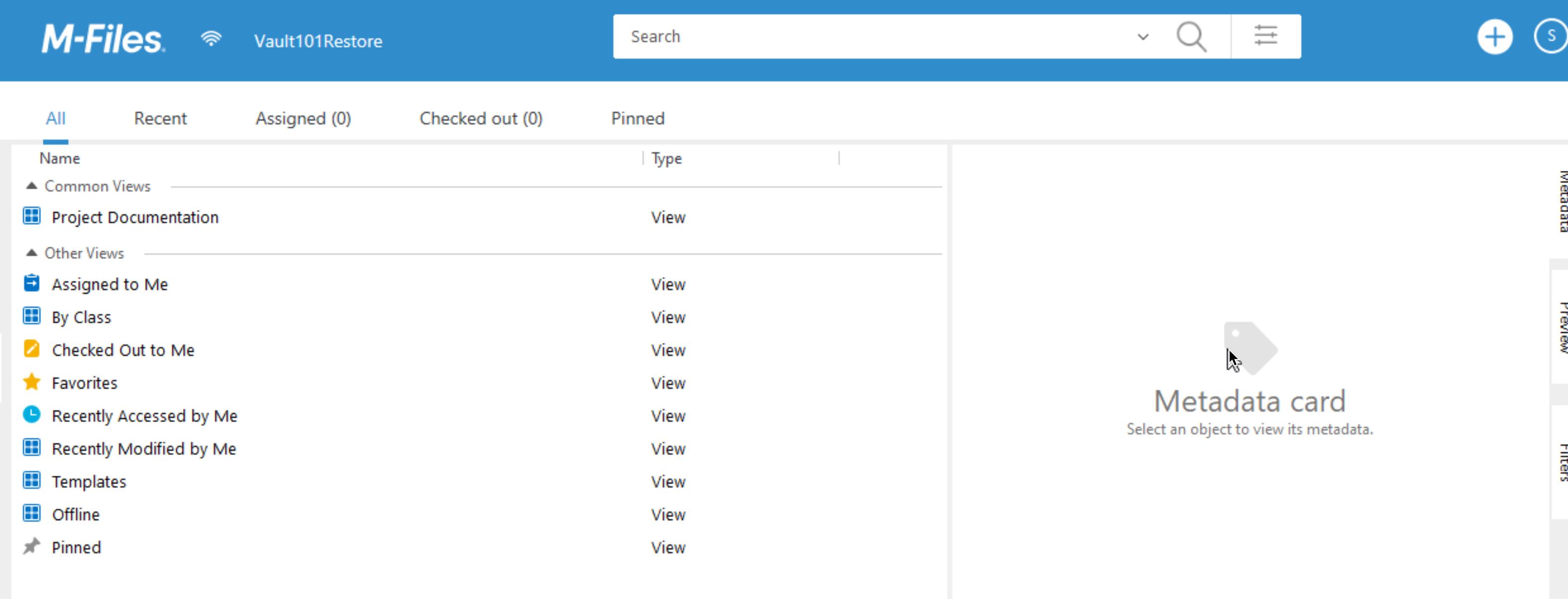Click the Templates grid icon

(32, 480)
